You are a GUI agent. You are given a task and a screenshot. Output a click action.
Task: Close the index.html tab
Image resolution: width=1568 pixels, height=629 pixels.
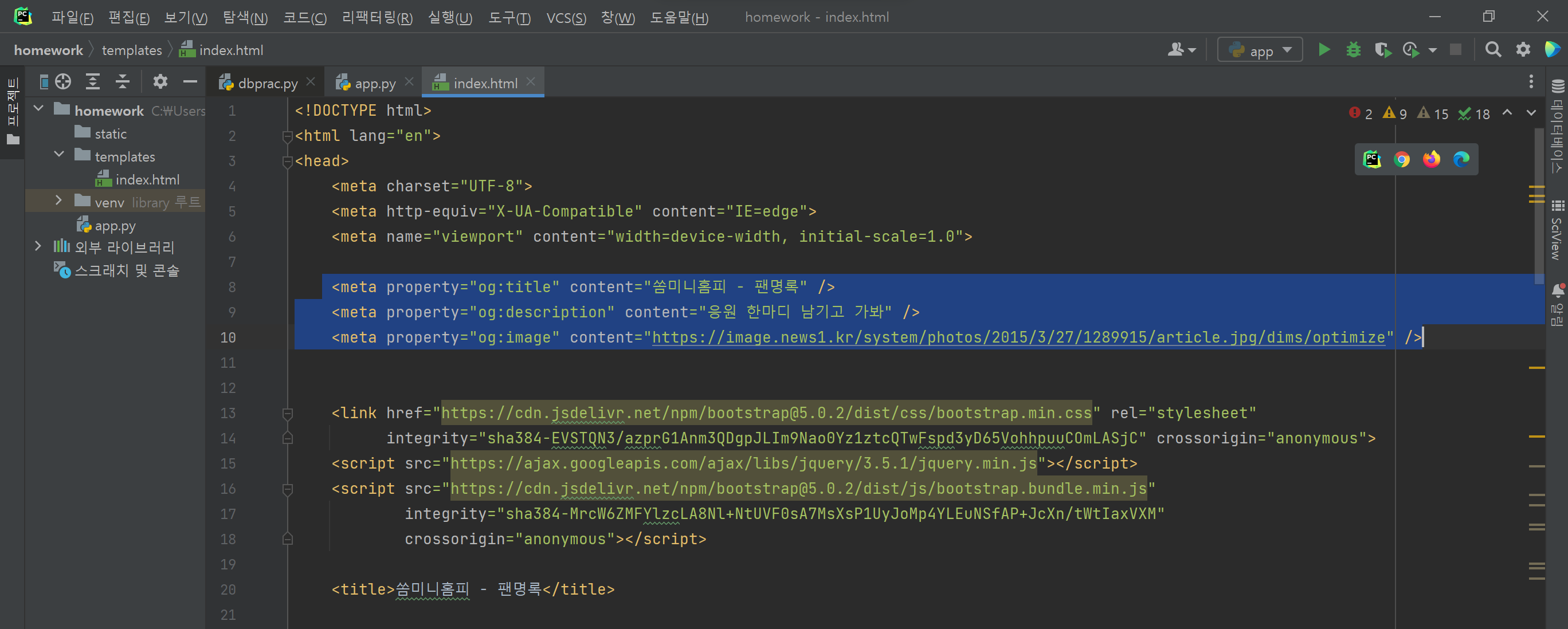point(531,81)
